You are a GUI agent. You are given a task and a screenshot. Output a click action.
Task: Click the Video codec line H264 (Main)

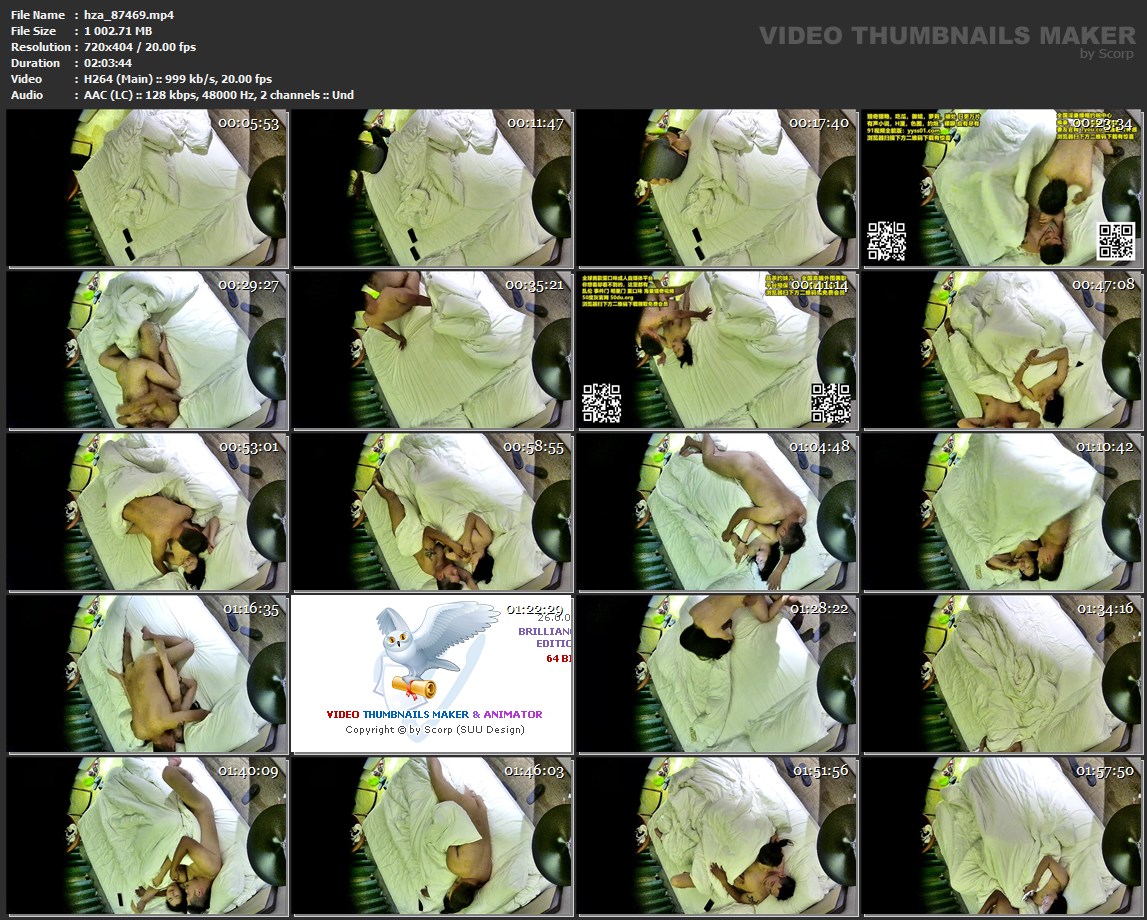(173, 79)
